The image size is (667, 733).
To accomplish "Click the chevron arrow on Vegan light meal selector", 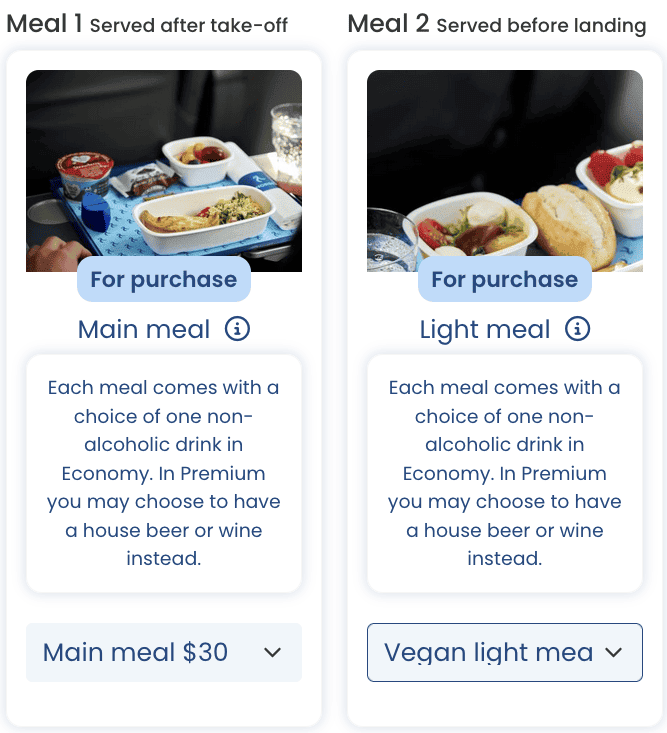I will point(614,653).
